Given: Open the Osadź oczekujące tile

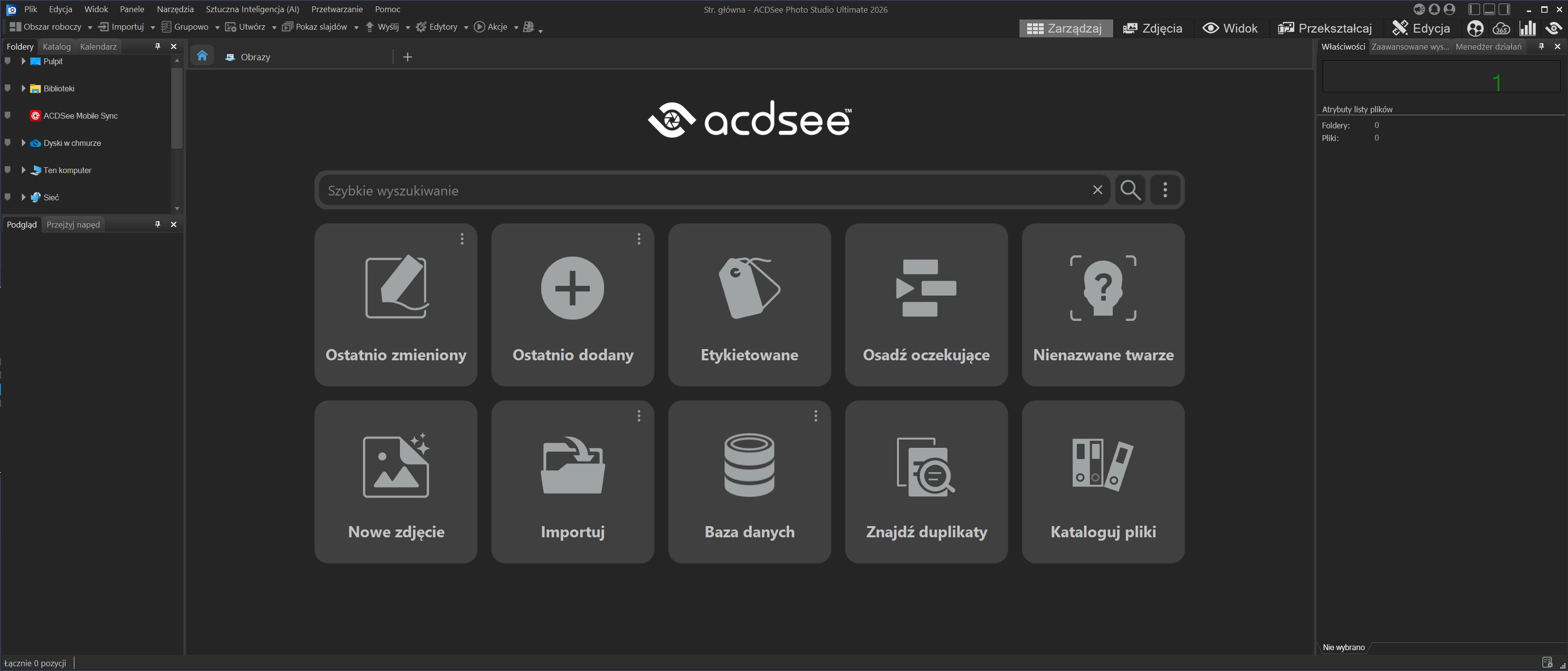Looking at the screenshot, I should tap(926, 304).
